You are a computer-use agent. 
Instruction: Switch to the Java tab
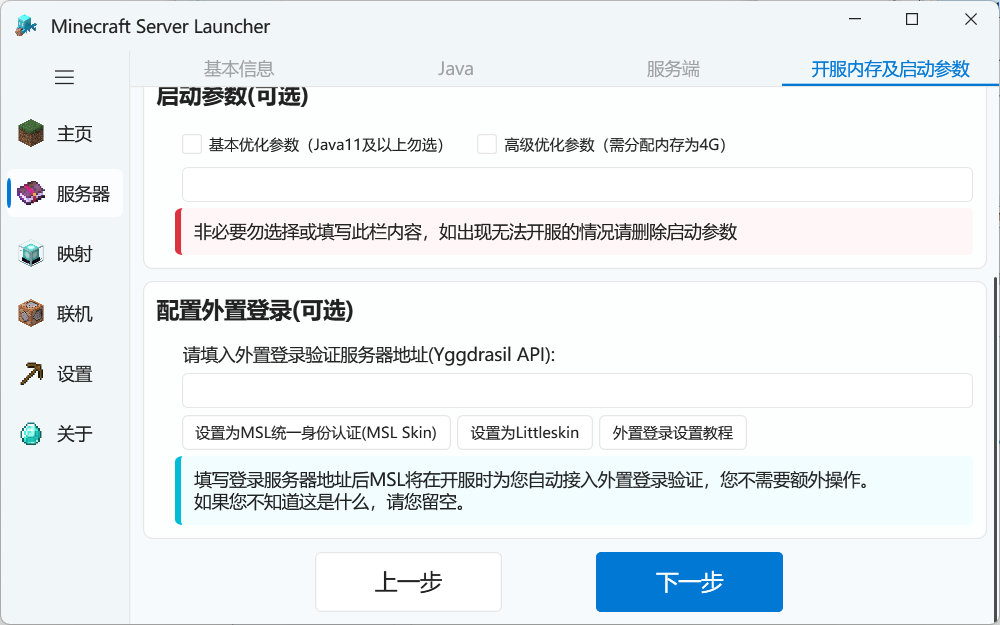tap(456, 69)
